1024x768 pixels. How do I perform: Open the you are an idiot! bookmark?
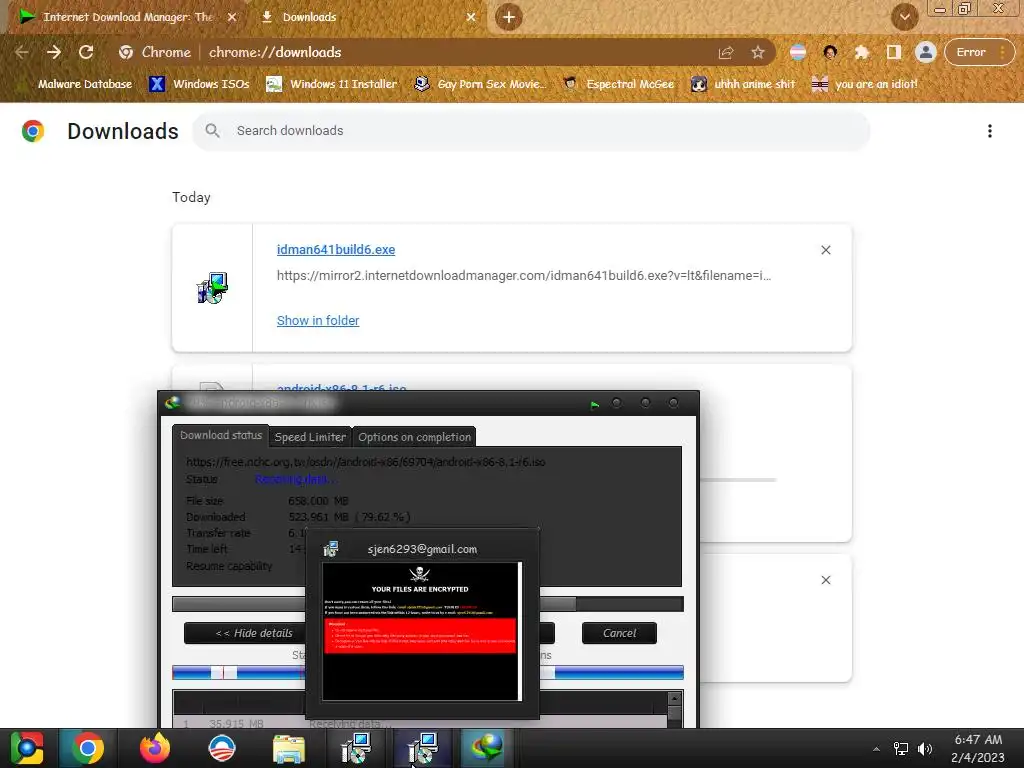865,84
